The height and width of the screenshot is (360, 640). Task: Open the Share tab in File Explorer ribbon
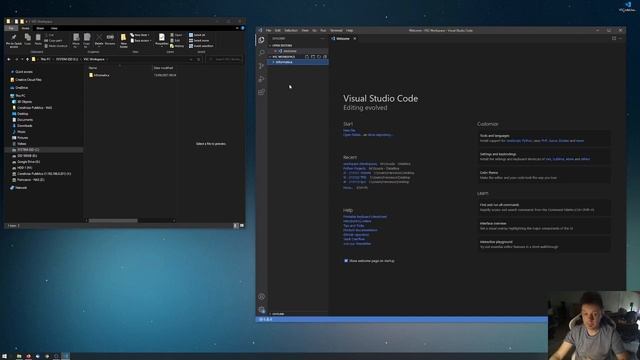pos(40,28)
